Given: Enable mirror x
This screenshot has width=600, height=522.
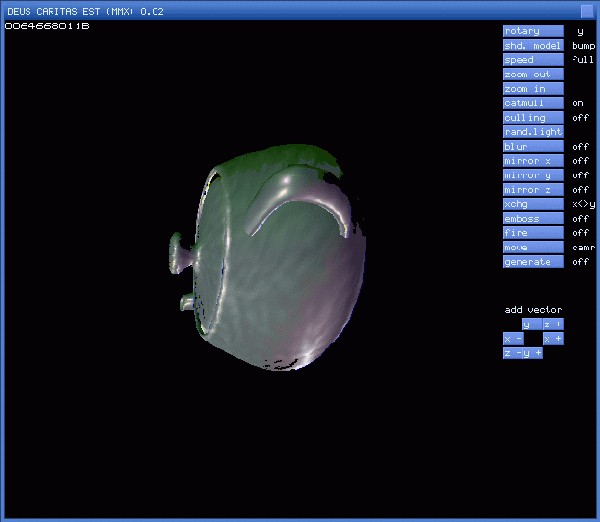Looking at the screenshot, I should click(x=533, y=161).
